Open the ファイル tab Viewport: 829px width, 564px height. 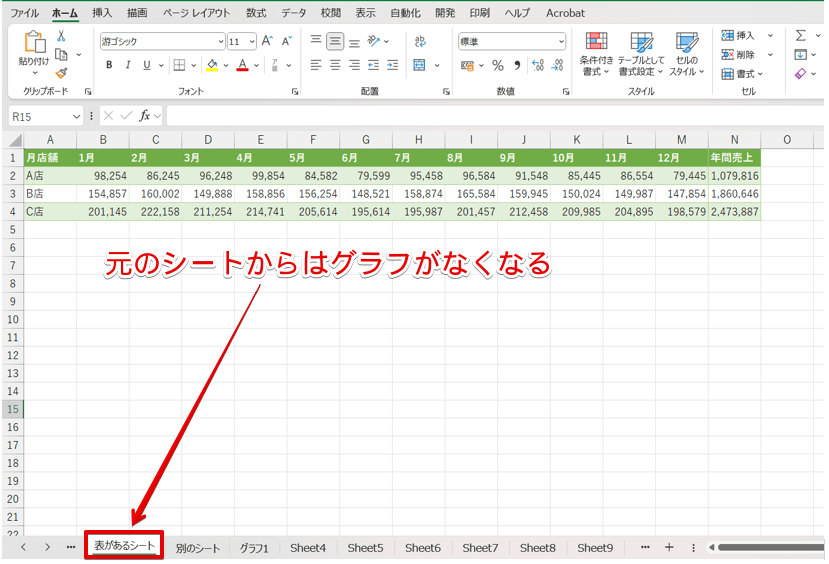[x=24, y=13]
